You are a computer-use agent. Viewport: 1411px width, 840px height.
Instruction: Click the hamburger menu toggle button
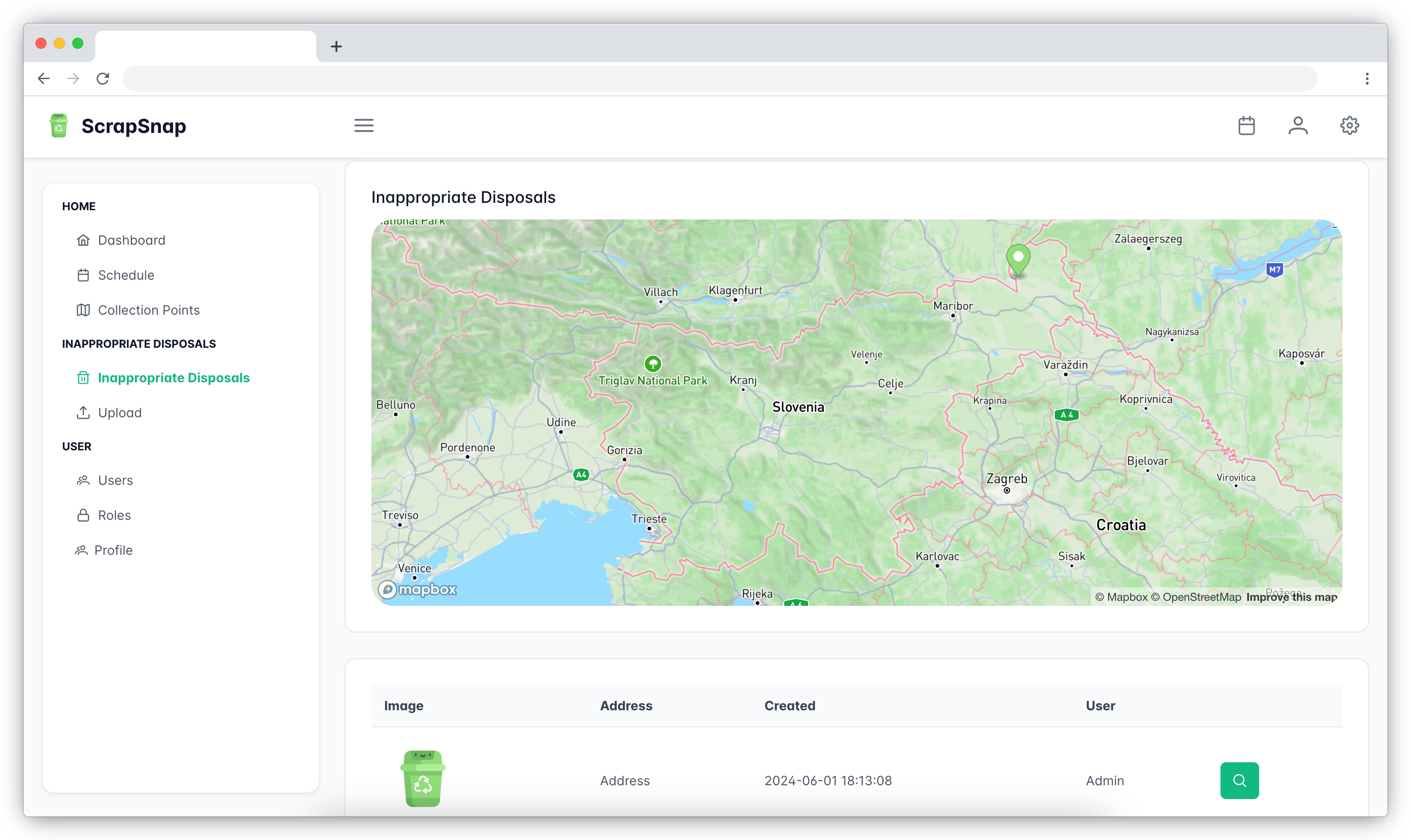click(364, 125)
